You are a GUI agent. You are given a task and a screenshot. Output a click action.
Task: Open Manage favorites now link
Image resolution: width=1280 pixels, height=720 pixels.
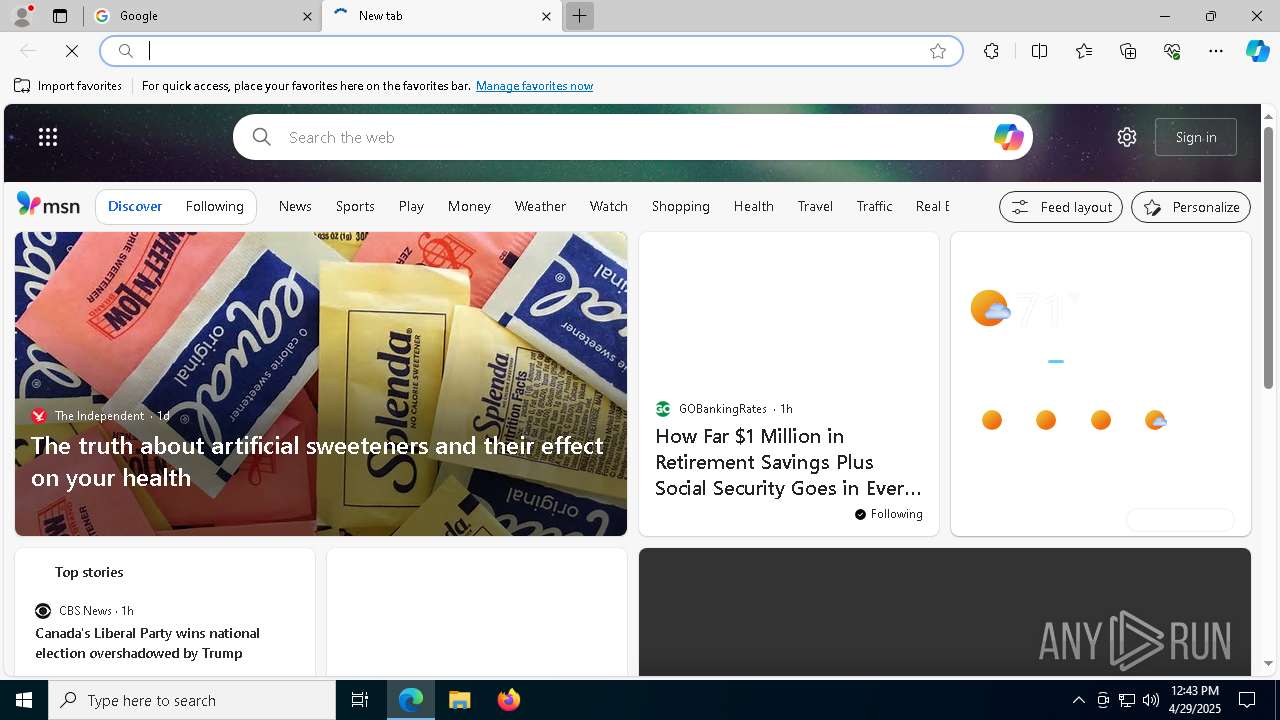pos(534,86)
